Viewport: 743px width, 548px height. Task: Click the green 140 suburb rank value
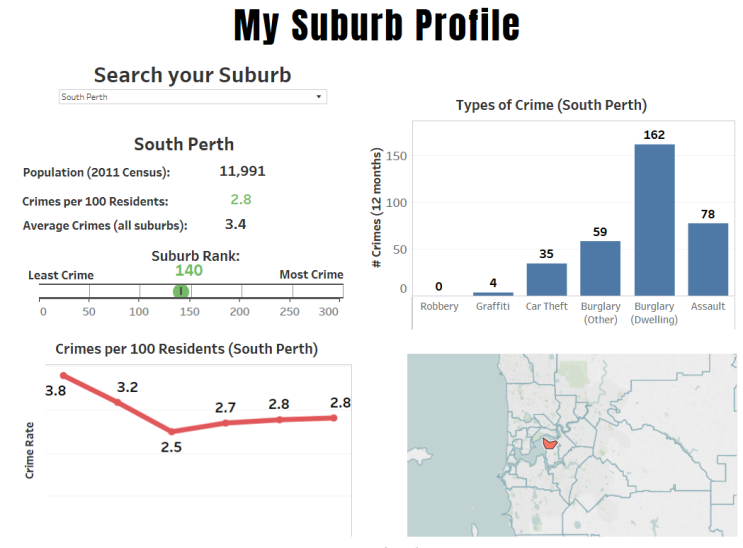(x=189, y=270)
